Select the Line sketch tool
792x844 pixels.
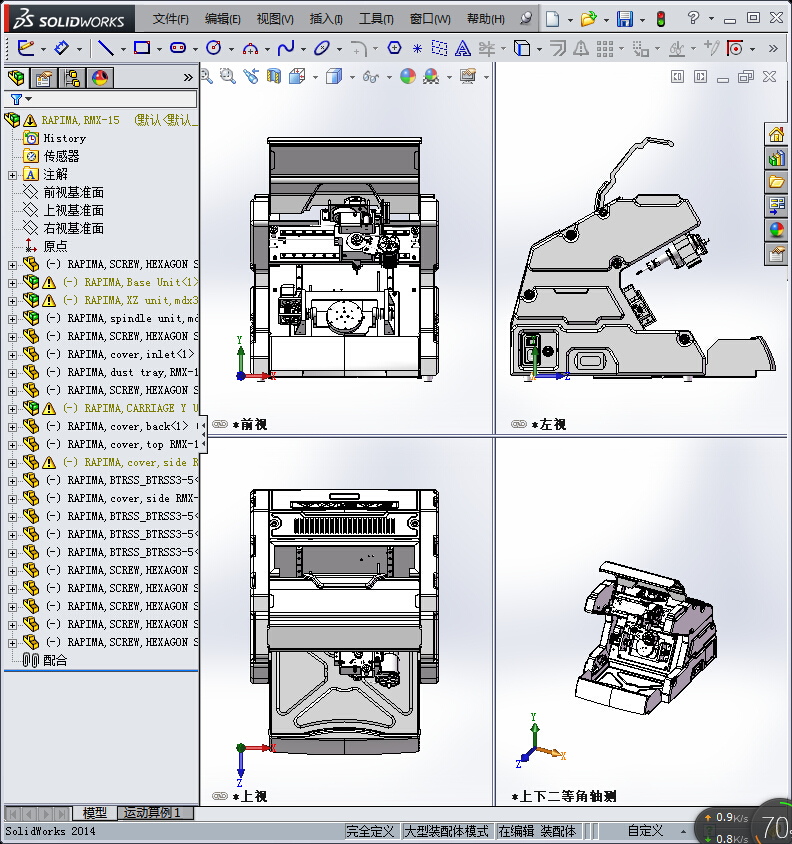coord(105,48)
